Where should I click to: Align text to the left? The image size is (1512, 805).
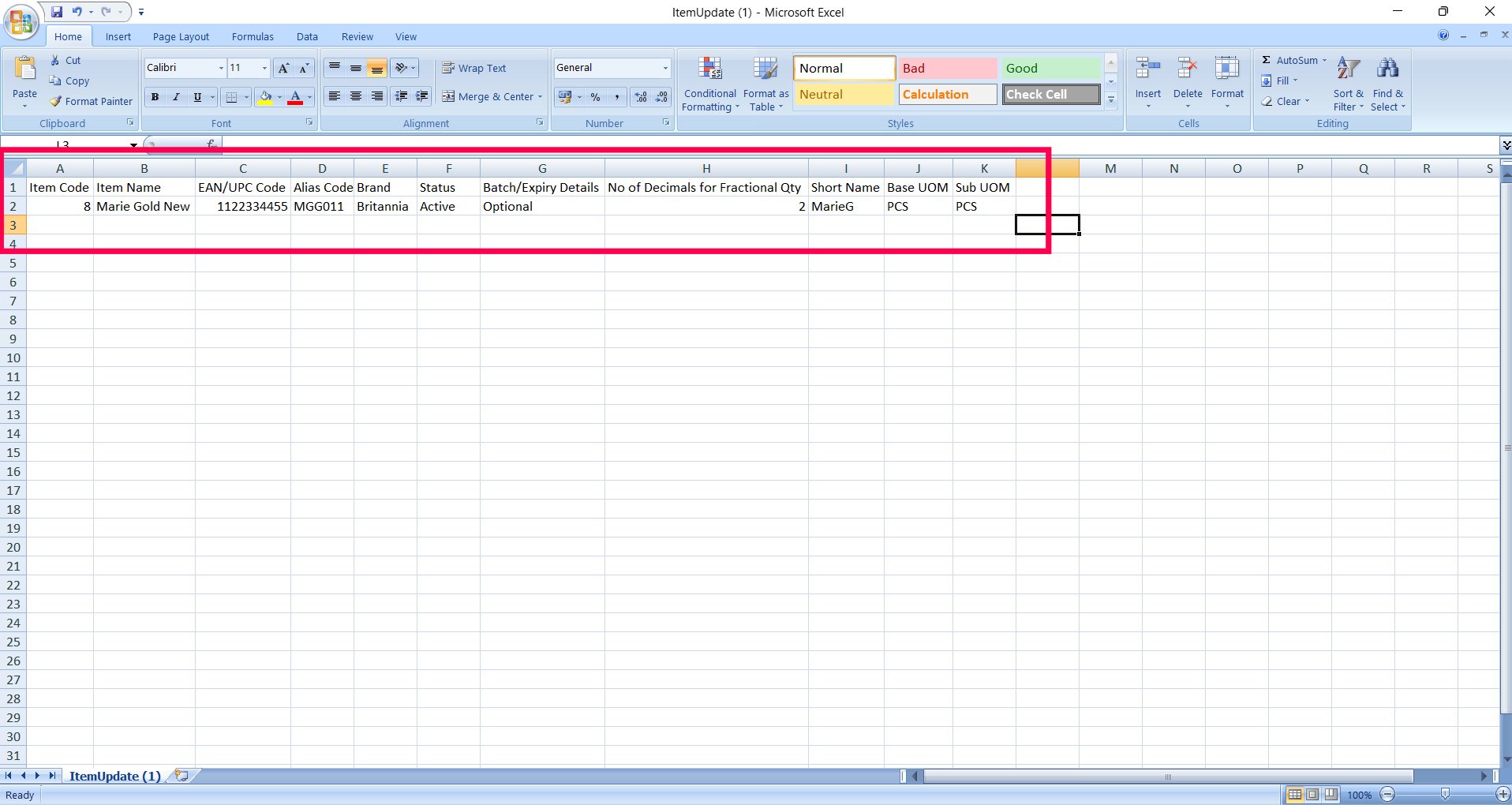tap(335, 96)
